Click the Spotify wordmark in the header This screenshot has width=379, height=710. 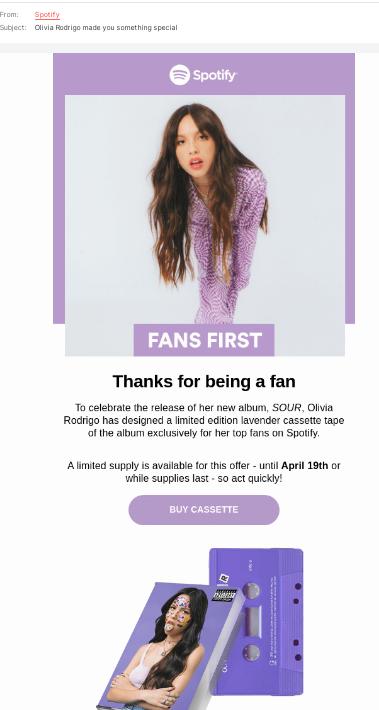tap(215, 75)
